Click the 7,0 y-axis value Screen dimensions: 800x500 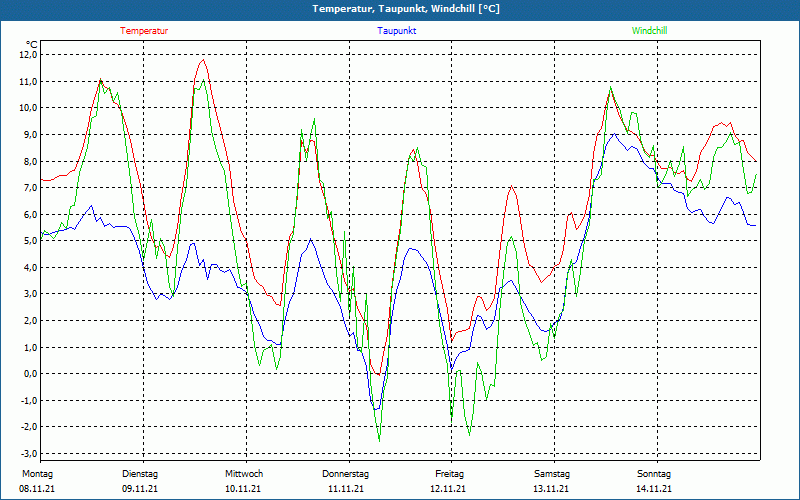pos(31,188)
